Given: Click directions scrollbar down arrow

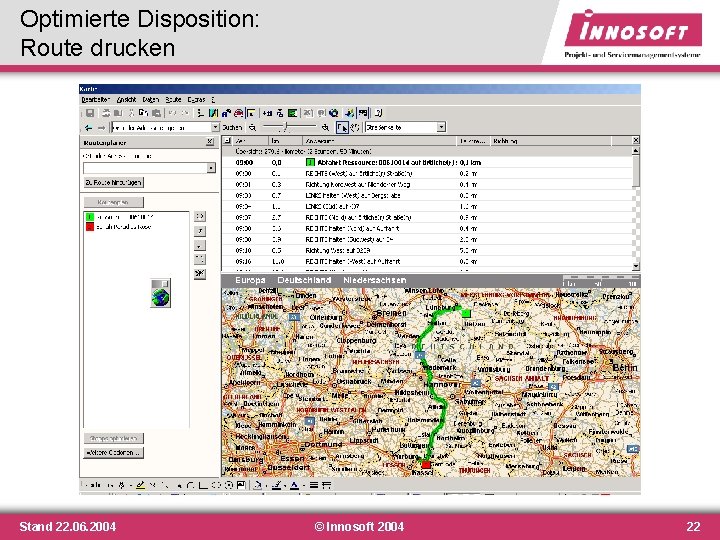Looking at the screenshot, I should point(636,266).
